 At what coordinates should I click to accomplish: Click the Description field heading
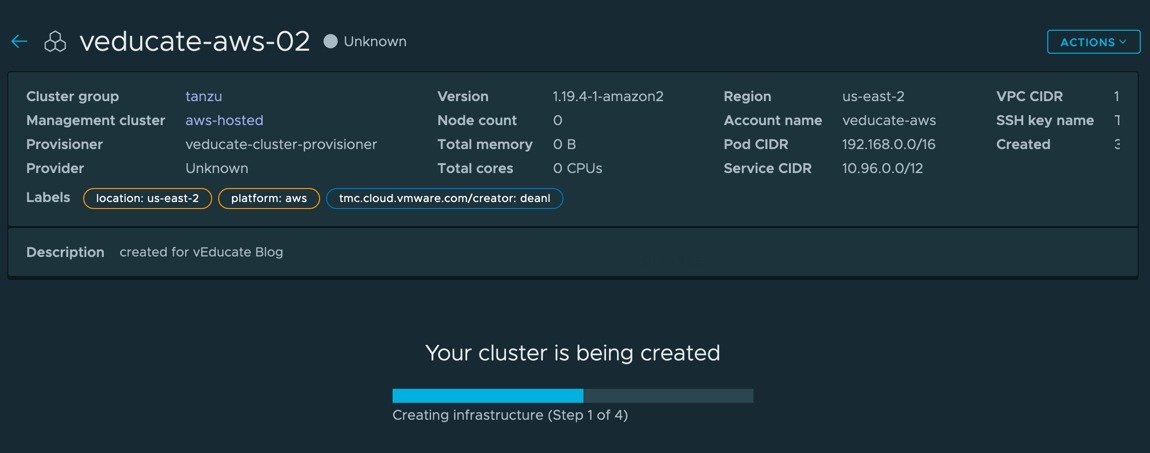click(x=65, y=252)
